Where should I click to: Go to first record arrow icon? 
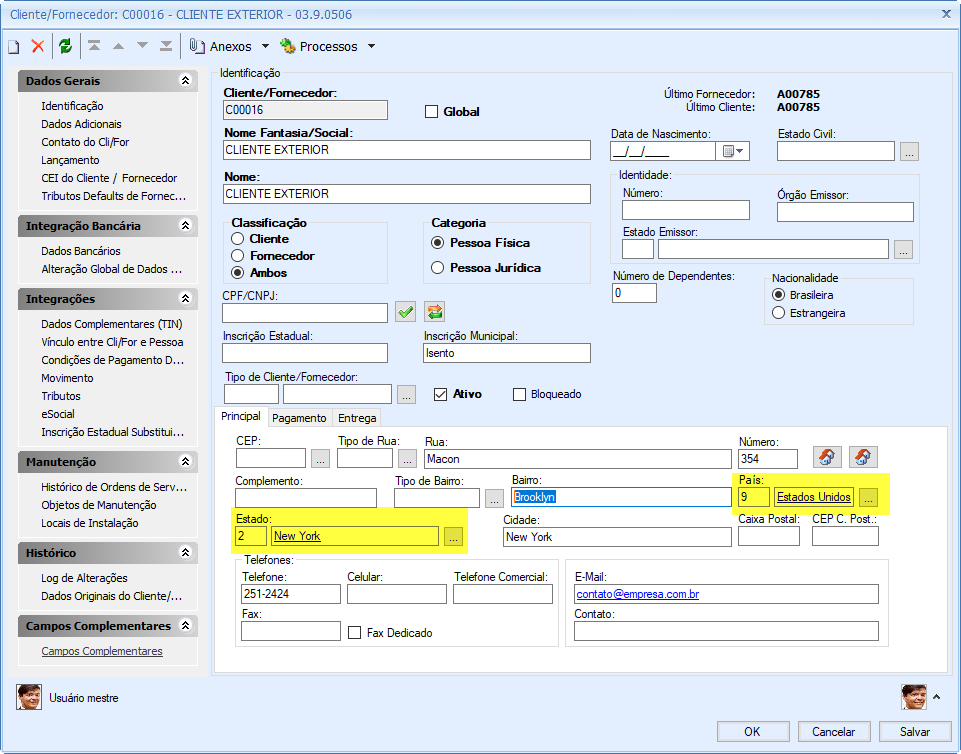click(94, 46)
